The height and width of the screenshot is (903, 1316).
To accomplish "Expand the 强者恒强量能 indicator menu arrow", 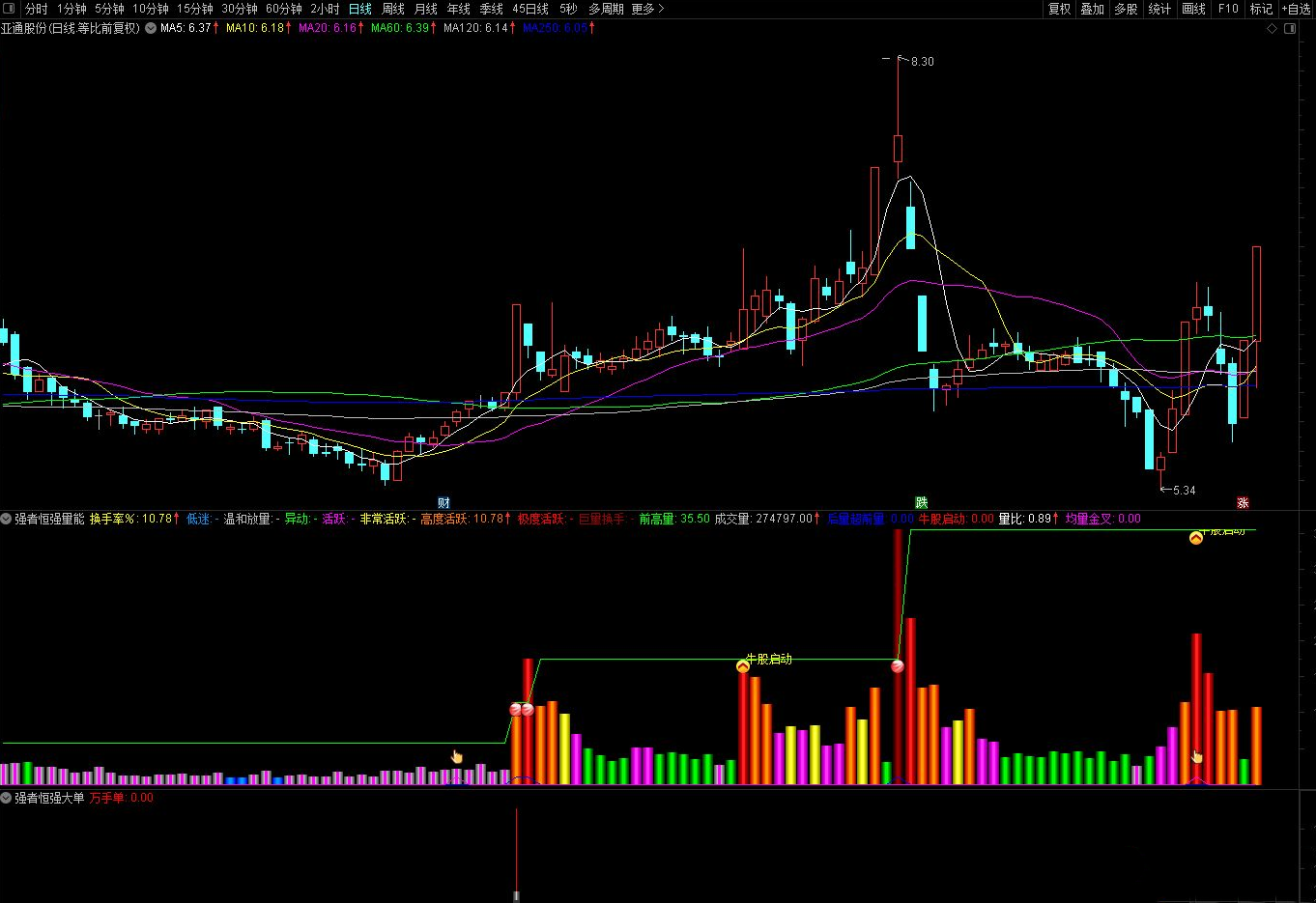I will coord(6,519).
